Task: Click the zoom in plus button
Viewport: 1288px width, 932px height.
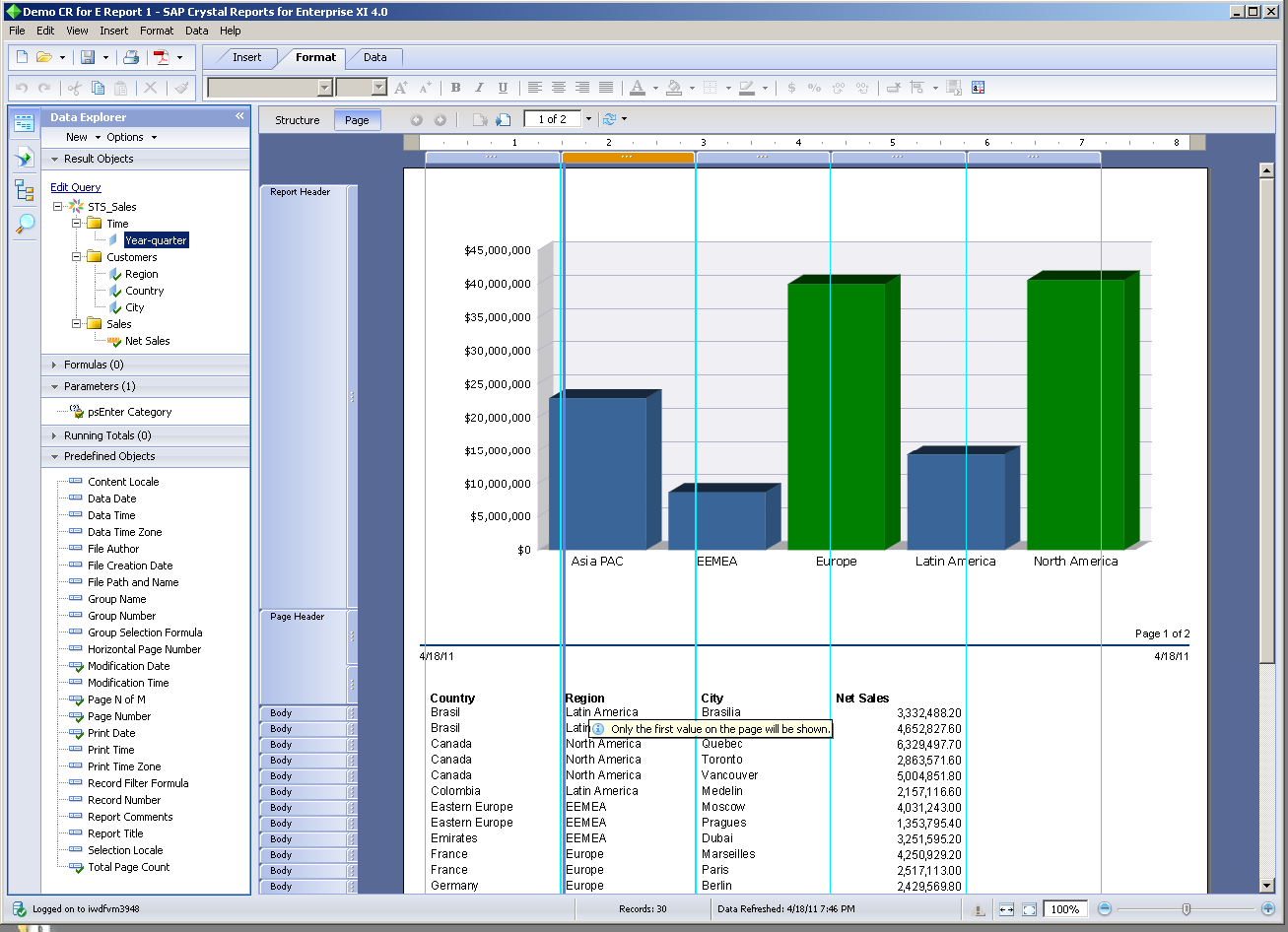Action: (x=1268, y=908)
